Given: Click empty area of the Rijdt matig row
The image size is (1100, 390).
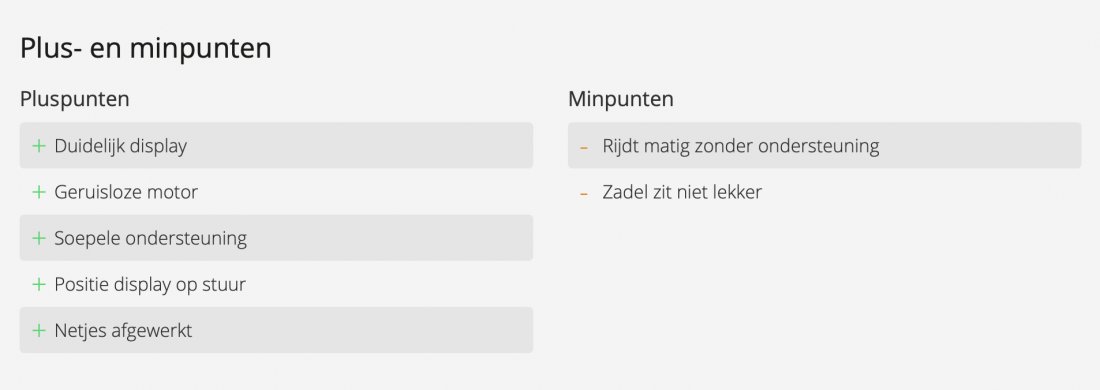Looking at the screenshot, I should pos(979,146).
